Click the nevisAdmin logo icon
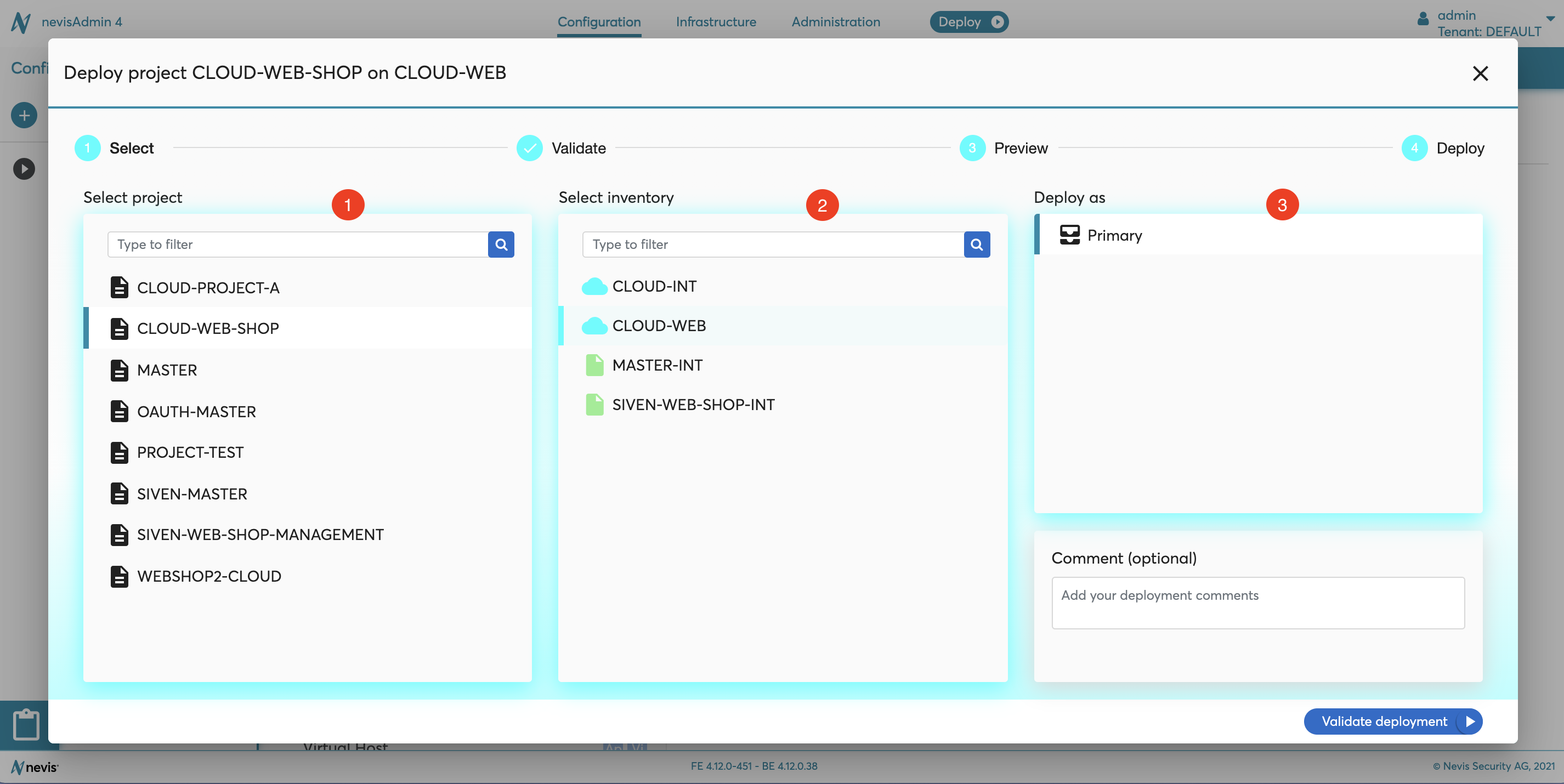This screenshot has width=1564, height=784. tap(21, 22)
